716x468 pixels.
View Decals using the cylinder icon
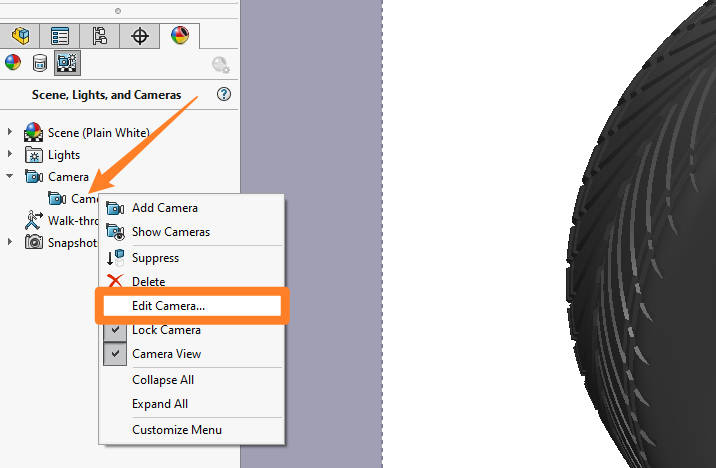click(40, 63)
